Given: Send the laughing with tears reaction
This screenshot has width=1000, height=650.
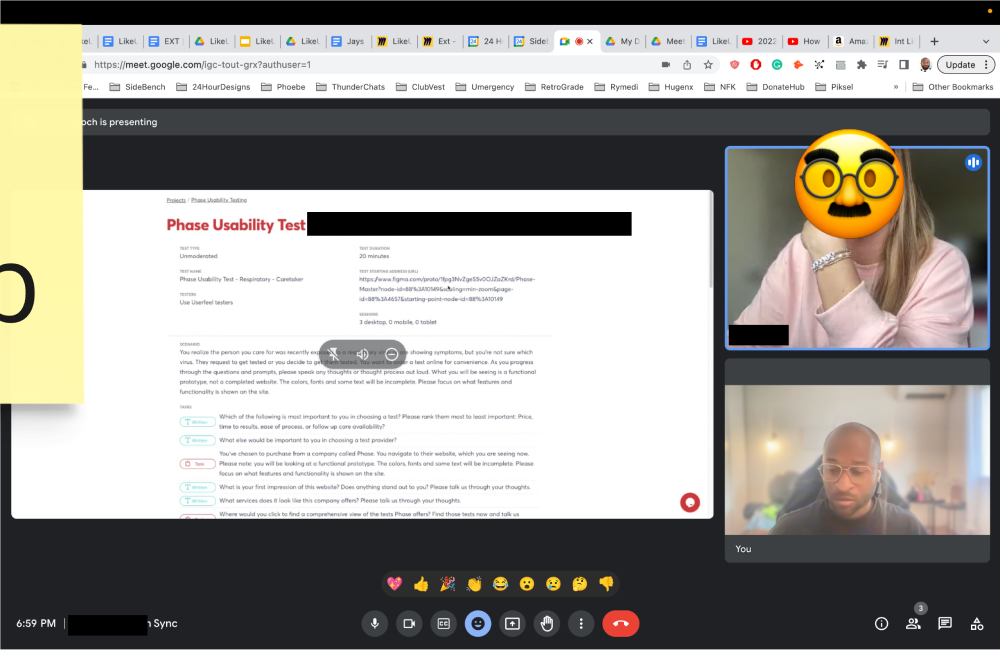Looking at the screenshot, I should click(x=501, y=584).
